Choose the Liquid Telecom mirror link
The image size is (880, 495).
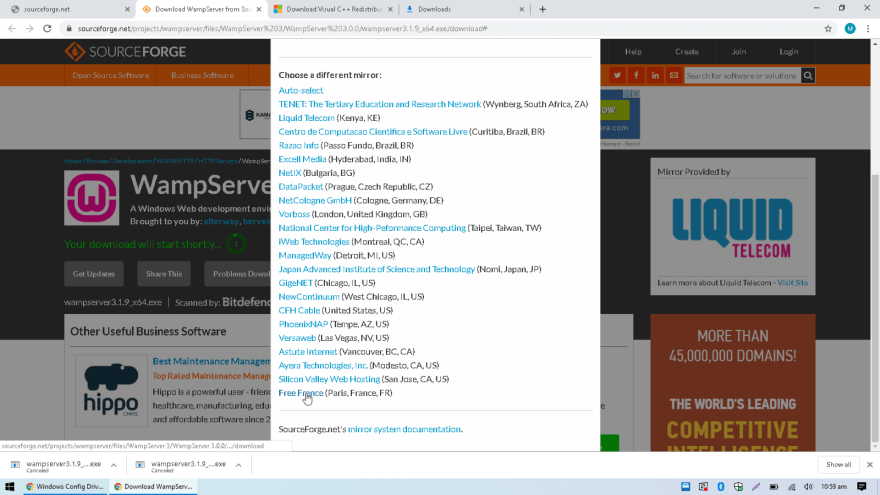point(306,118)
